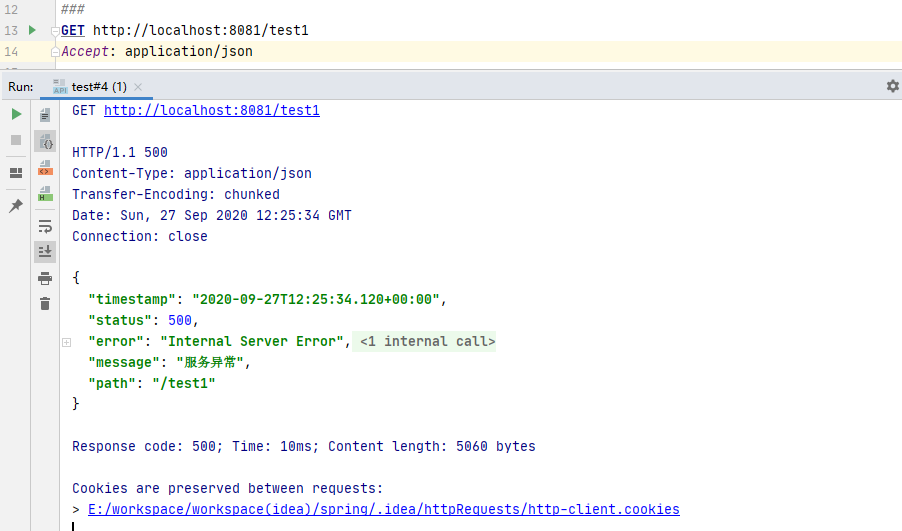Pin the test#4 run tab
The image size is (902, 531).
[16, 205]
